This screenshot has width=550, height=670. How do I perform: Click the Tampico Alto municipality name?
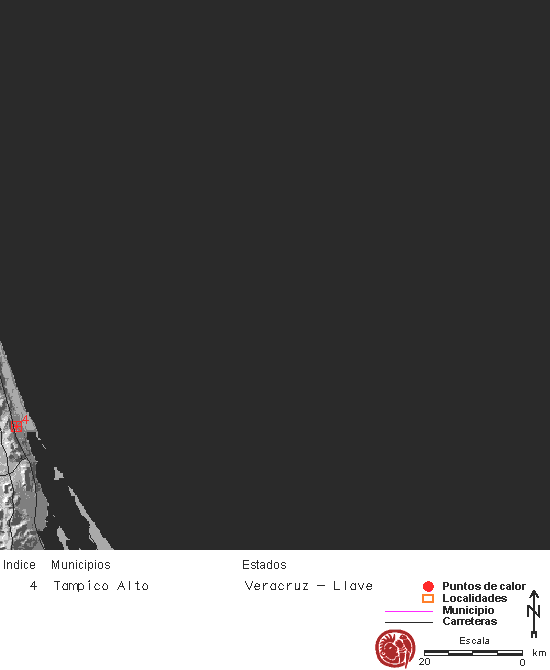(x=101, y=585)
